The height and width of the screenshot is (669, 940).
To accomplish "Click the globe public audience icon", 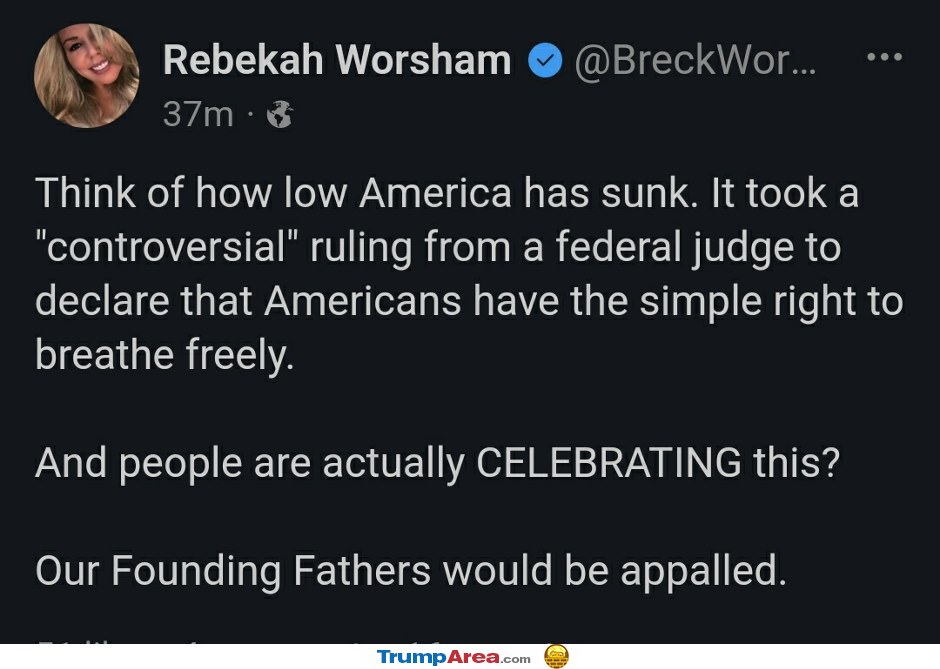I will point(279,114).
